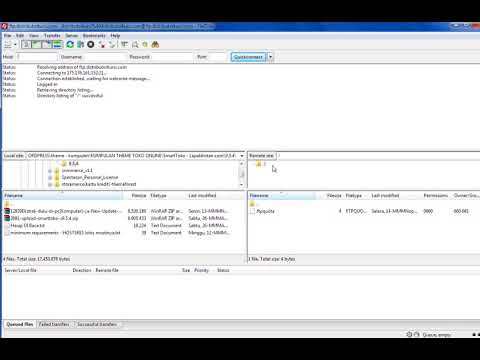Screen dimensions: 480x360
Task: Expand the ecommerce_v1.1 folder node
Action: tap(50, 171)
